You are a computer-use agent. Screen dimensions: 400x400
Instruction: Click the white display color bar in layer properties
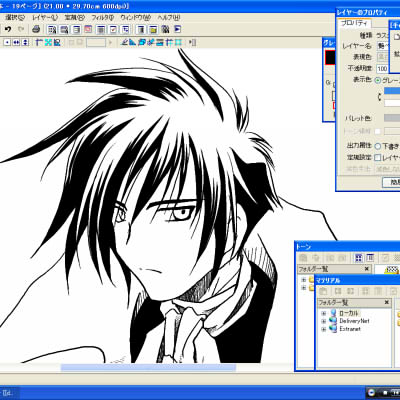[392, 103]
